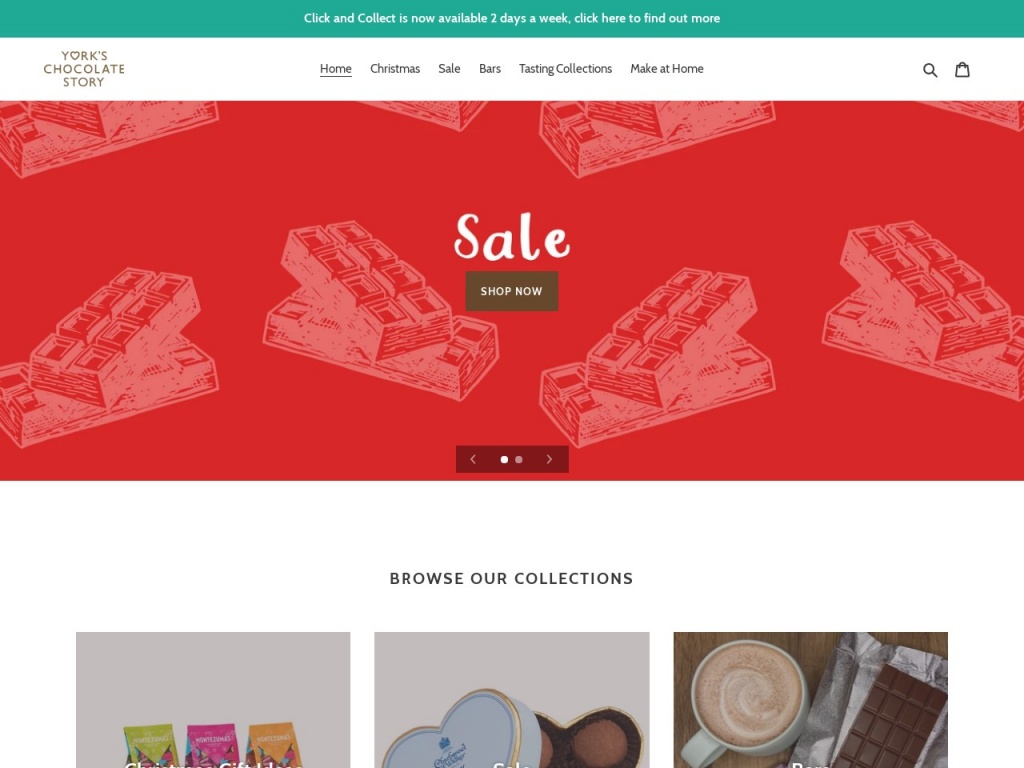Open the shopping cart bag icon

tap(962, 69)
